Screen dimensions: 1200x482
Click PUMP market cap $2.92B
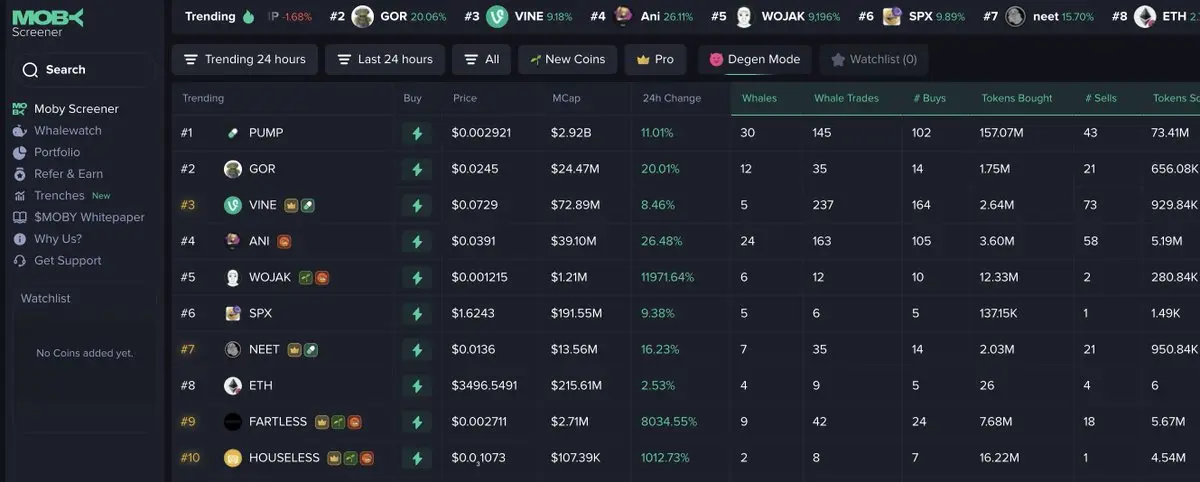tap(571, 133)
